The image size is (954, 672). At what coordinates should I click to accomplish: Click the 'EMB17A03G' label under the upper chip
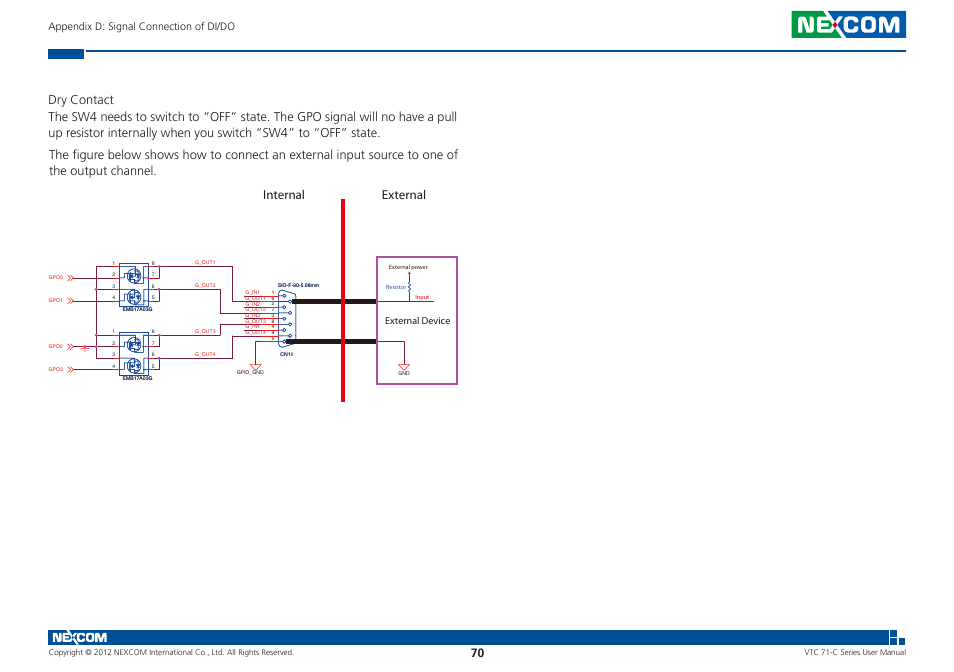point(138,310)
